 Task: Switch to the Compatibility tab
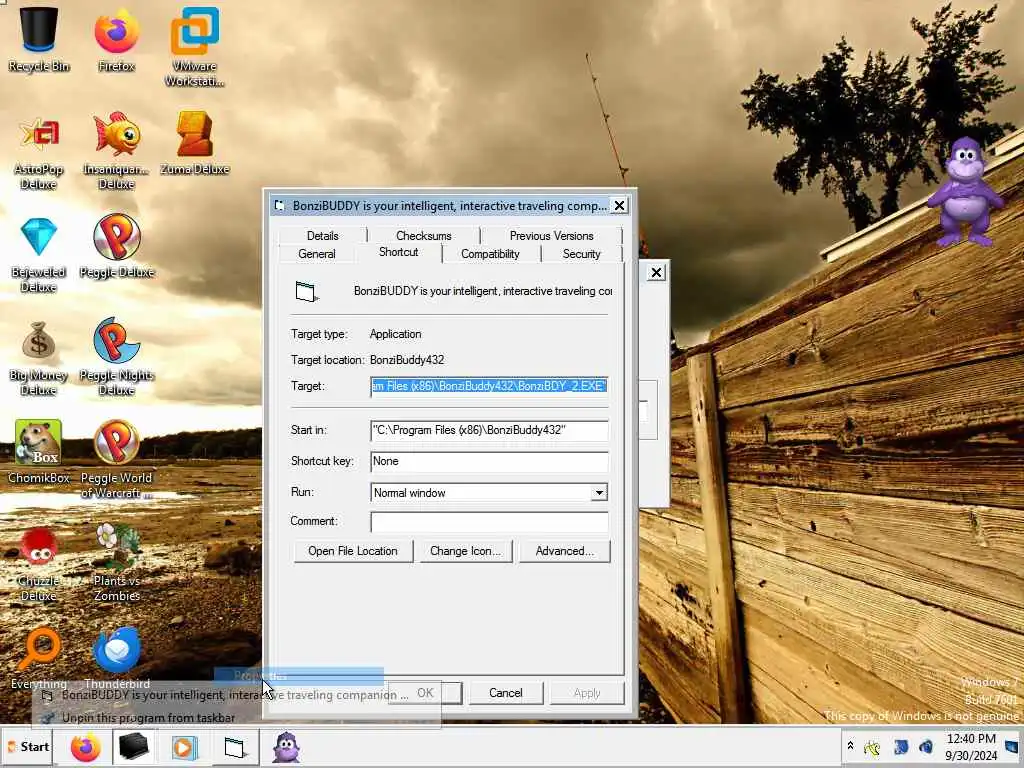coord(490,254)
